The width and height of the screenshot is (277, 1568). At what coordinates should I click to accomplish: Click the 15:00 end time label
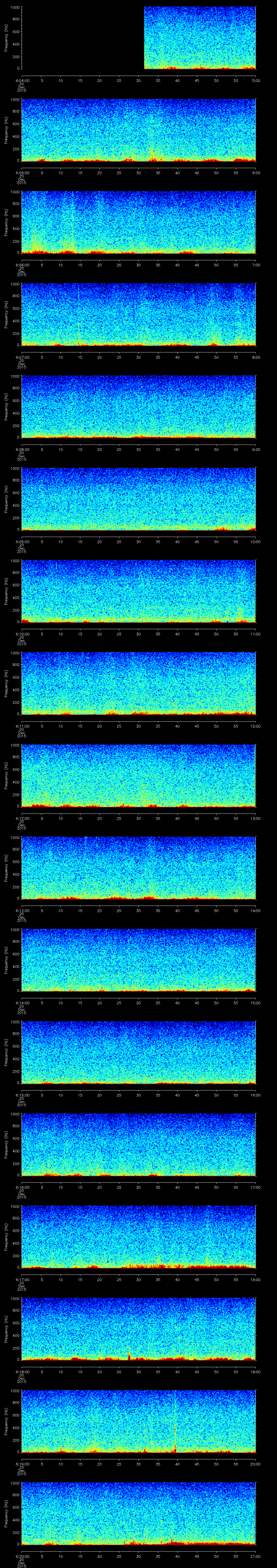256,1003
